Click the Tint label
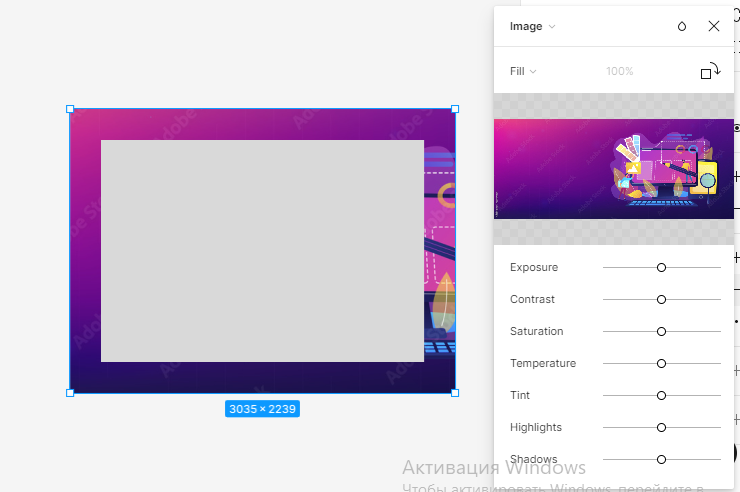This screenshot has width=740, height=492. [520, 395]
